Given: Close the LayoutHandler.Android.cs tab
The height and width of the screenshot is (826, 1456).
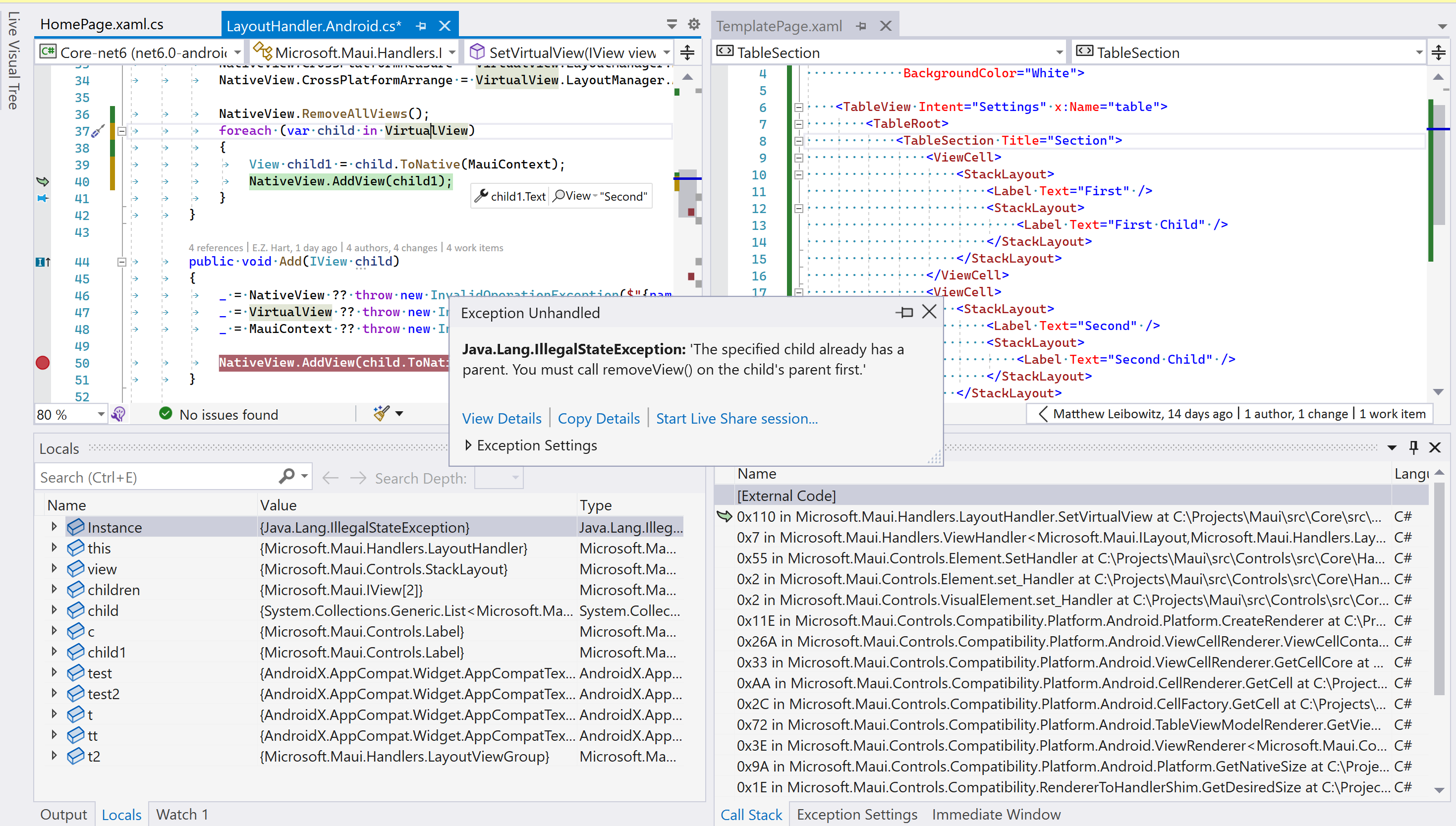Looking at the screenshot, I should pos(445,26).
